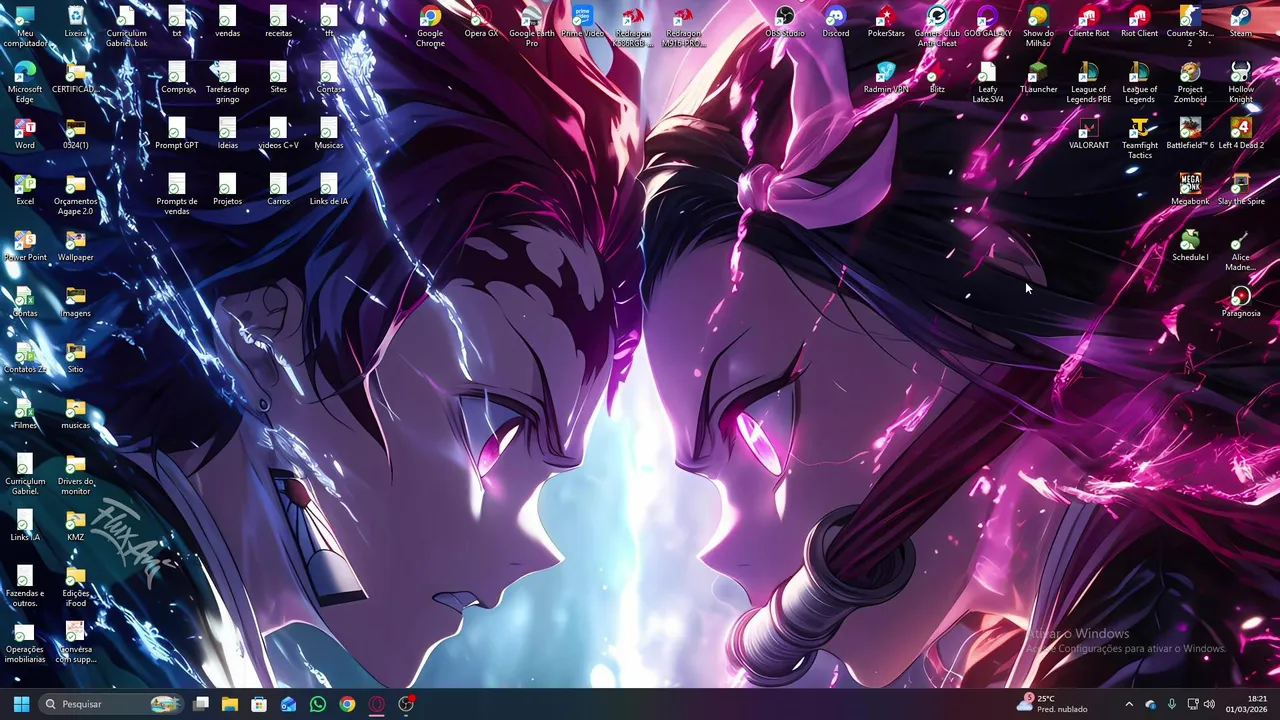The height and width of the screenshot is (720, 1280).
Task: Open the Hollow Knight desktop icon
Action: click(1241, 83)
